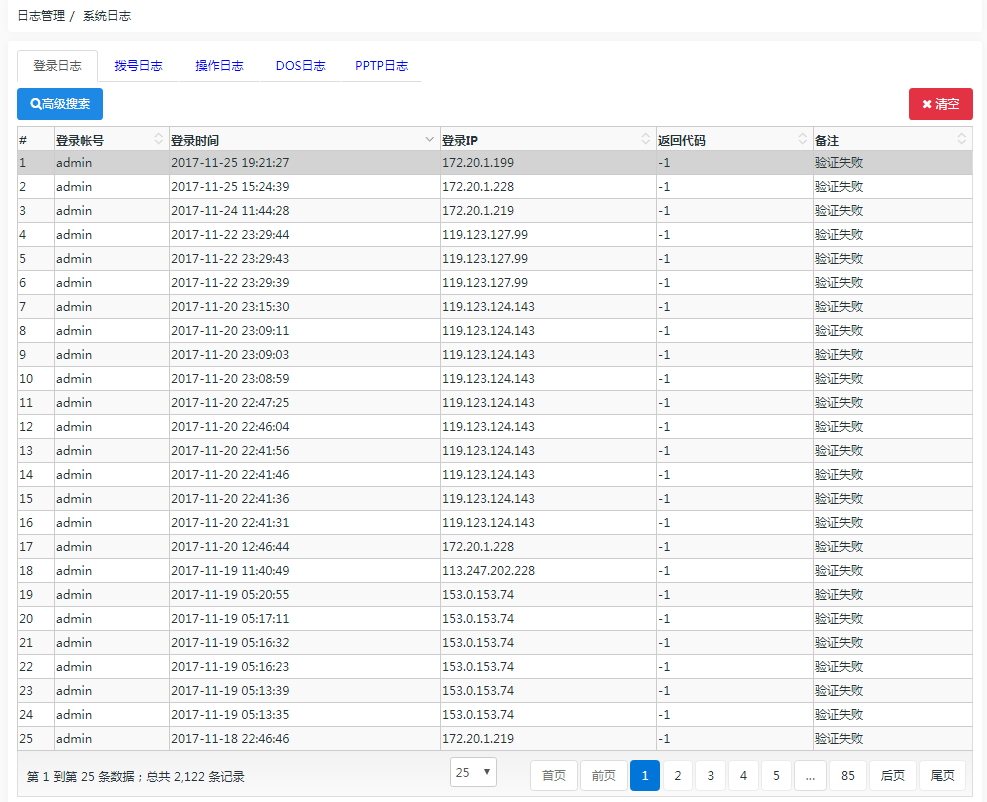Image resolution: width=987 pixels, height=802 pixels.
Task: Open the DOS日志 tab
Action: point(300,65)
